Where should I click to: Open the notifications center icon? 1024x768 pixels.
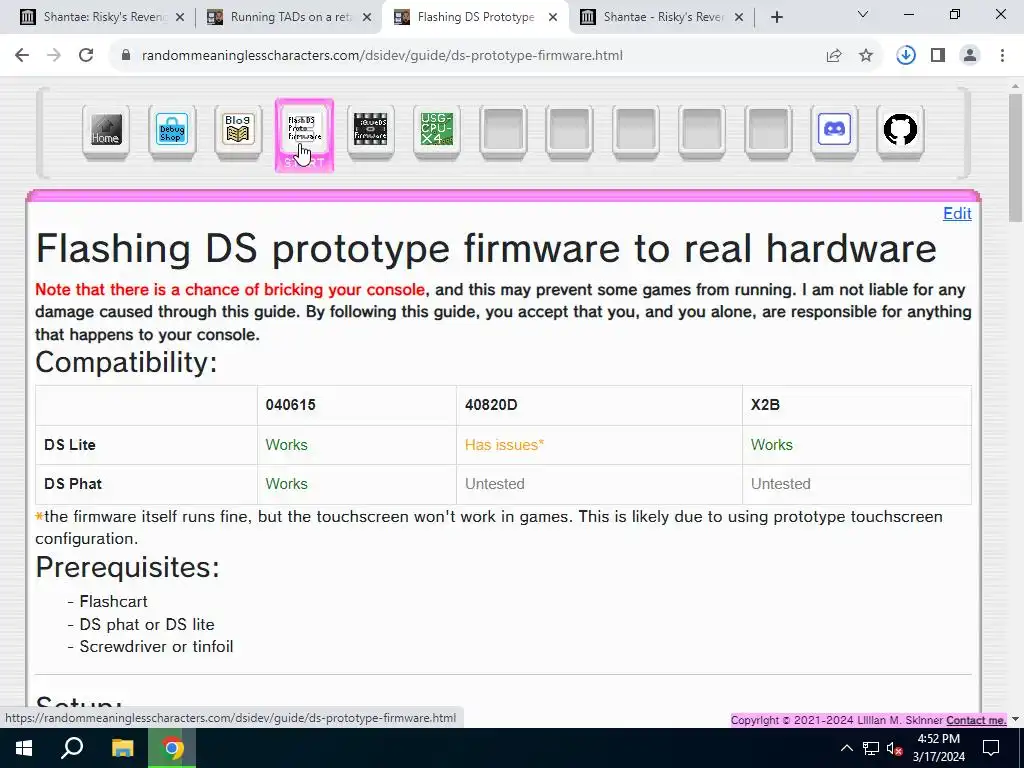pyautogui.click(x=991, y=748)
